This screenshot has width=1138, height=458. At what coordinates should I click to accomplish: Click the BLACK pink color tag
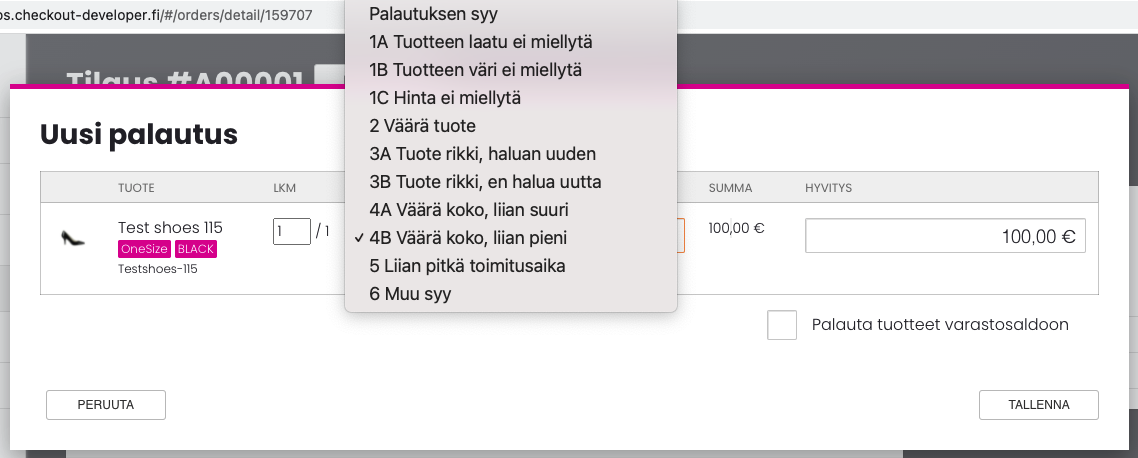point(196,249)
